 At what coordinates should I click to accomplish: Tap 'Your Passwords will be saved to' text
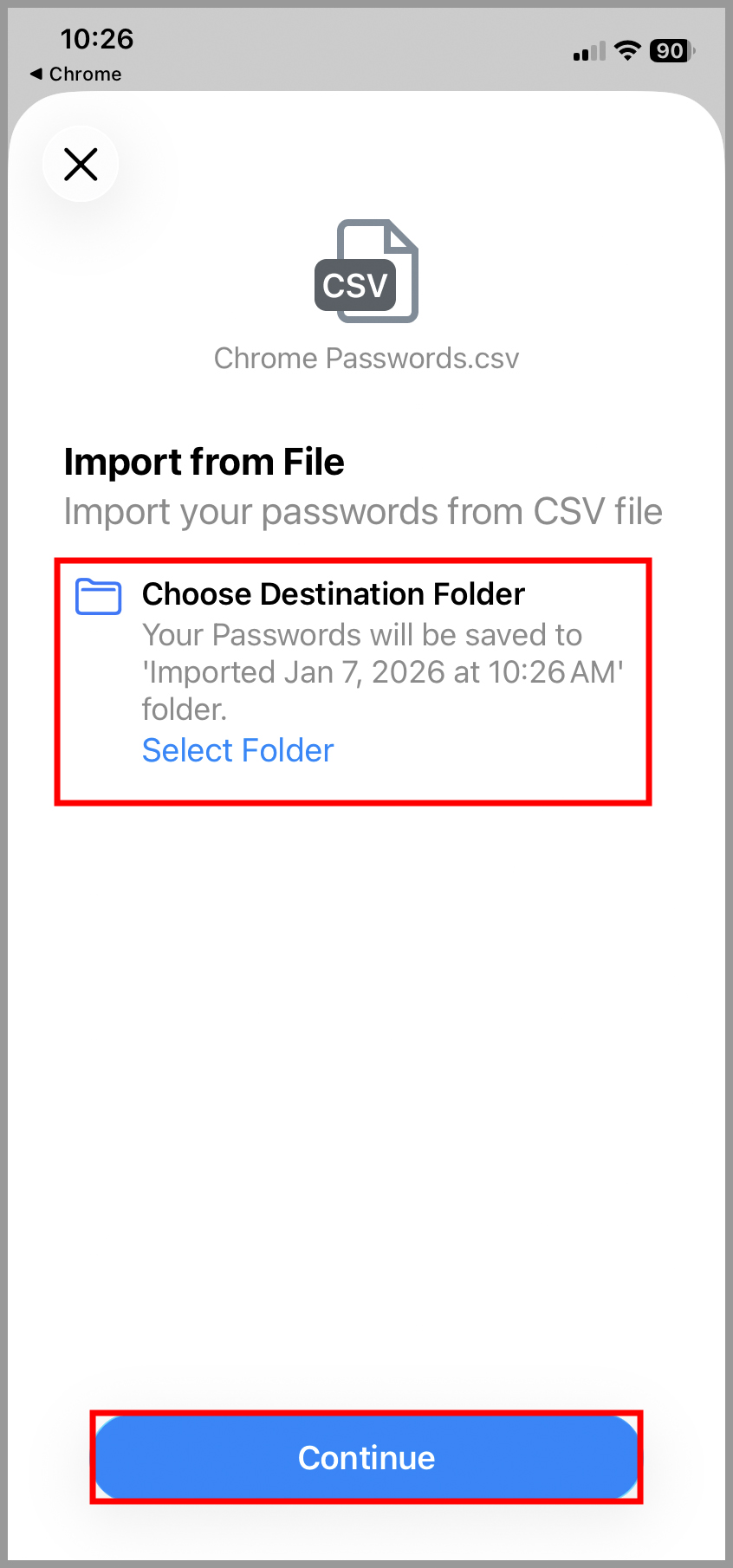click(x=362, y=635)
